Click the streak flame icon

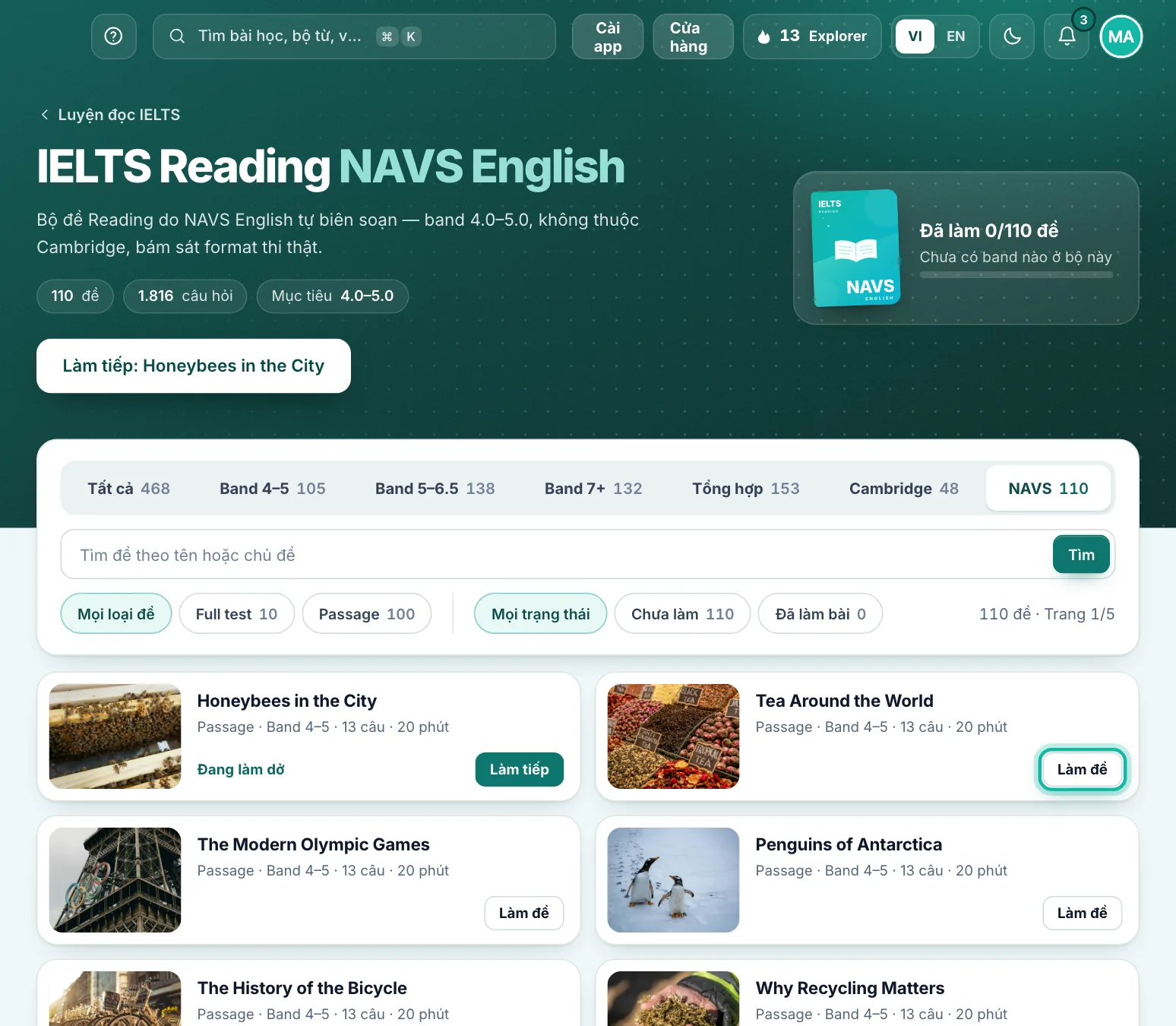point(764,36)
